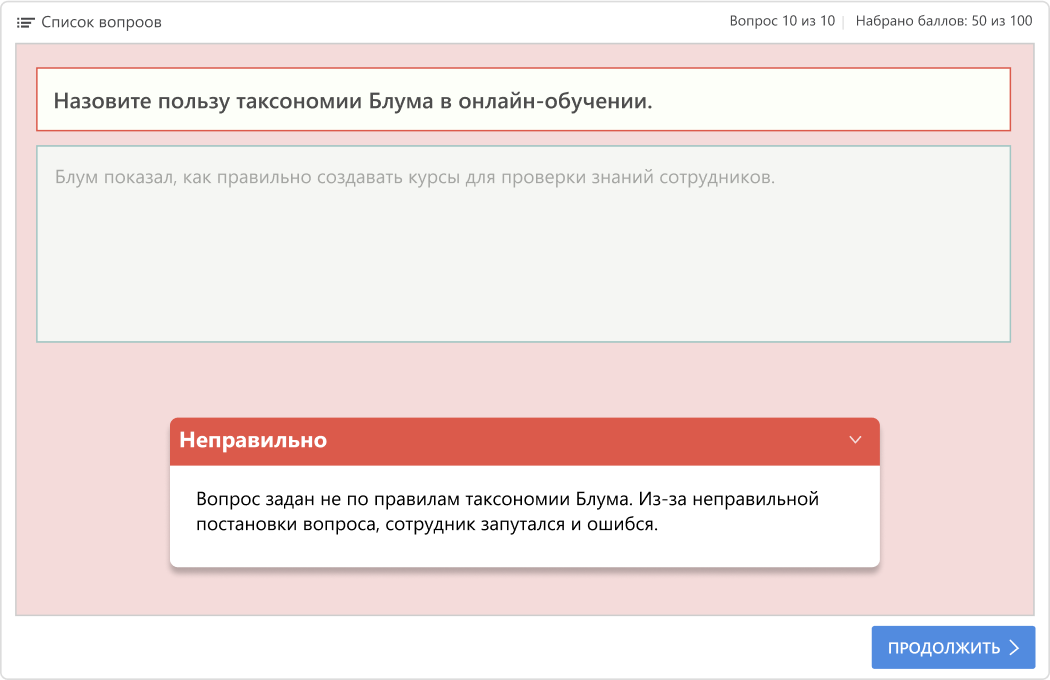This screenshot has width=1050, height=680.
Task: Focus the empty area of the answer field
Action: (522, 270)
